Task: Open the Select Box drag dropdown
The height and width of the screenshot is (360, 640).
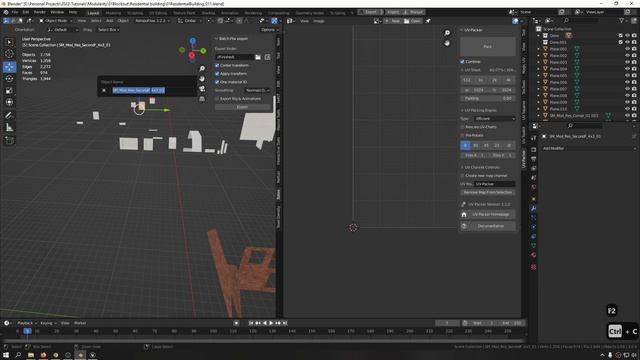Action: pos(108,30)
